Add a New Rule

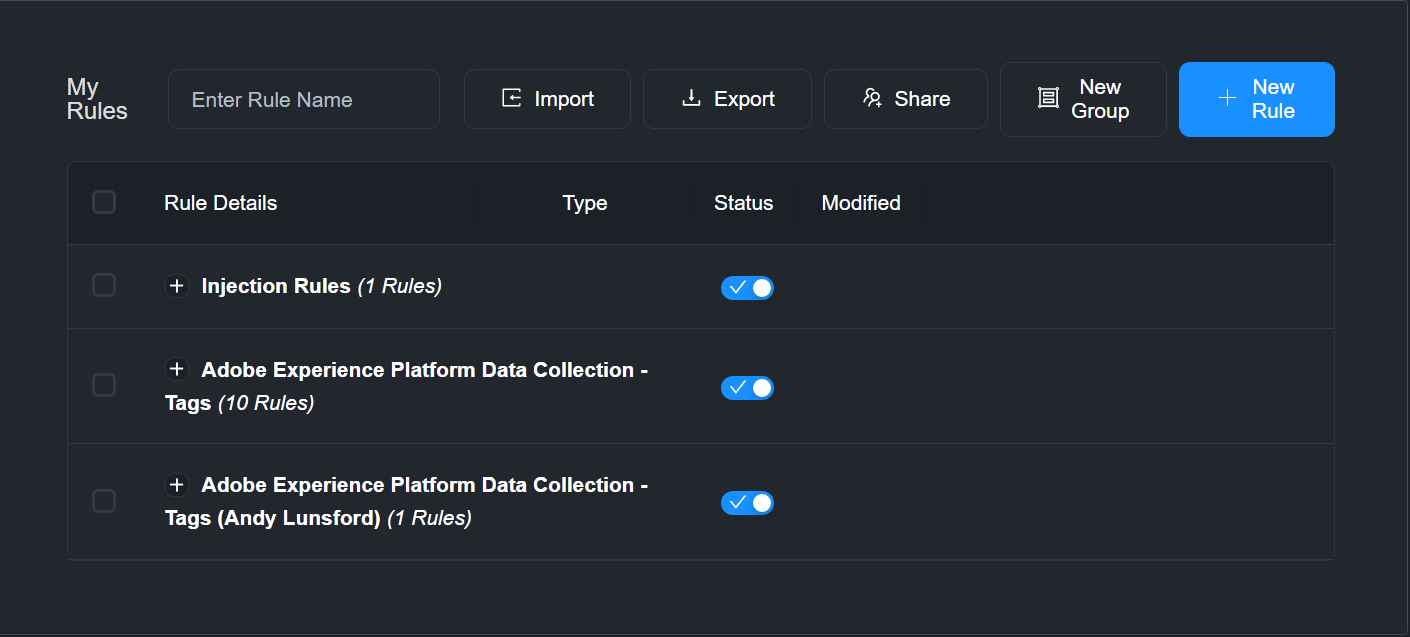tap(1257, 99)
